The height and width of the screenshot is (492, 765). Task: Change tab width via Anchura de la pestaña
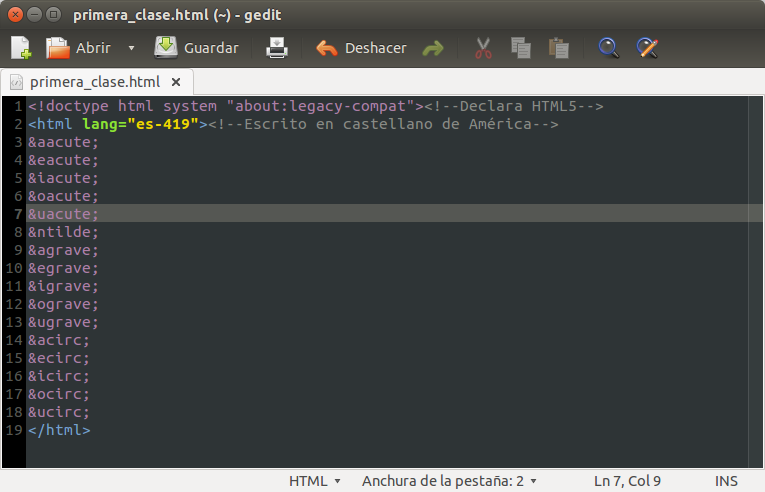click(x=449, y=481)
